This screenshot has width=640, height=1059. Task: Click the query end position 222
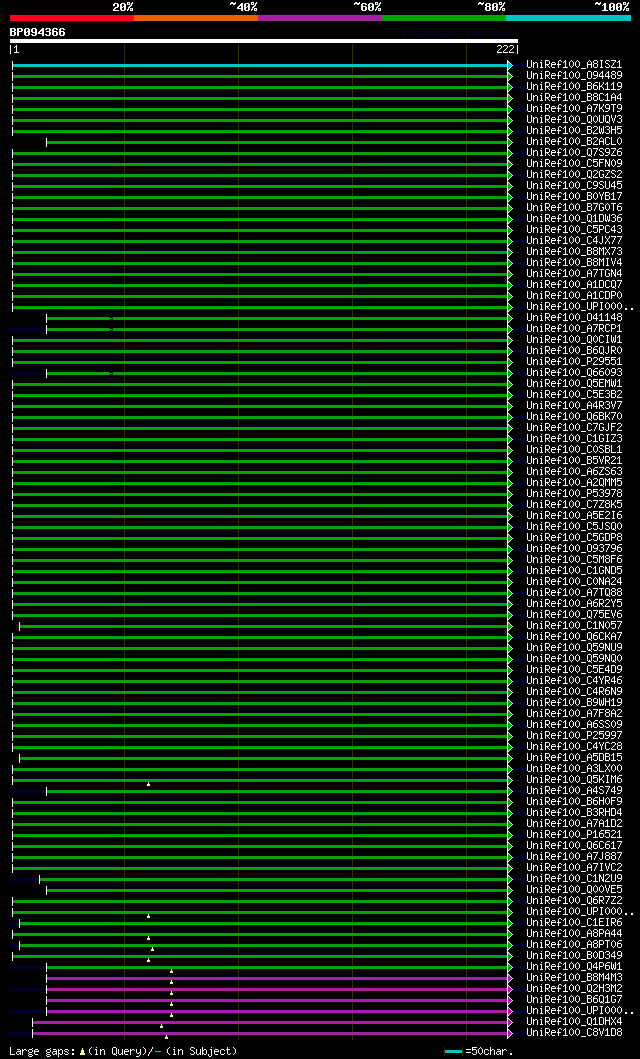(506, 49)
